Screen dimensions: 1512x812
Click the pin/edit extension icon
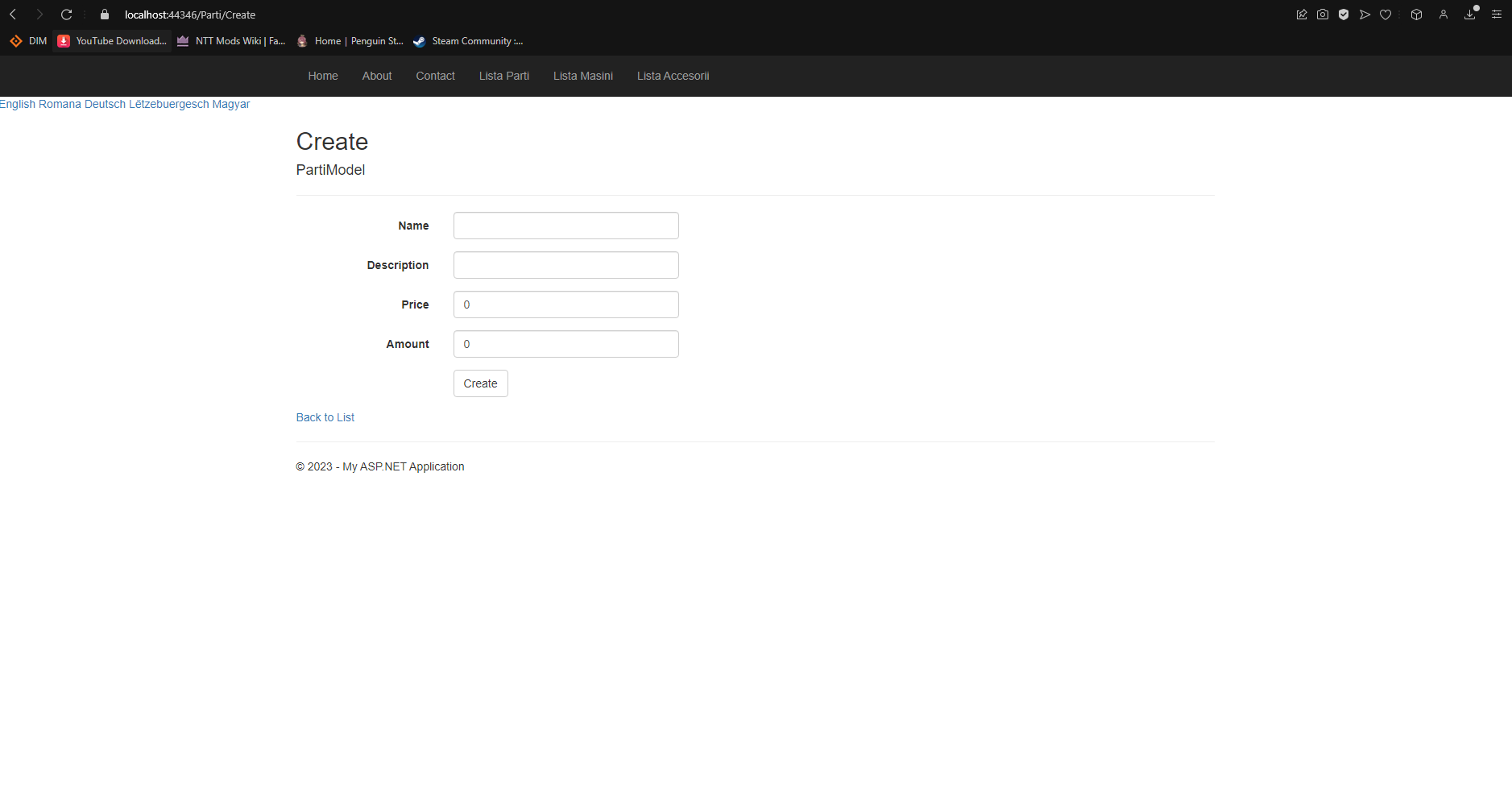(1302, 14)
